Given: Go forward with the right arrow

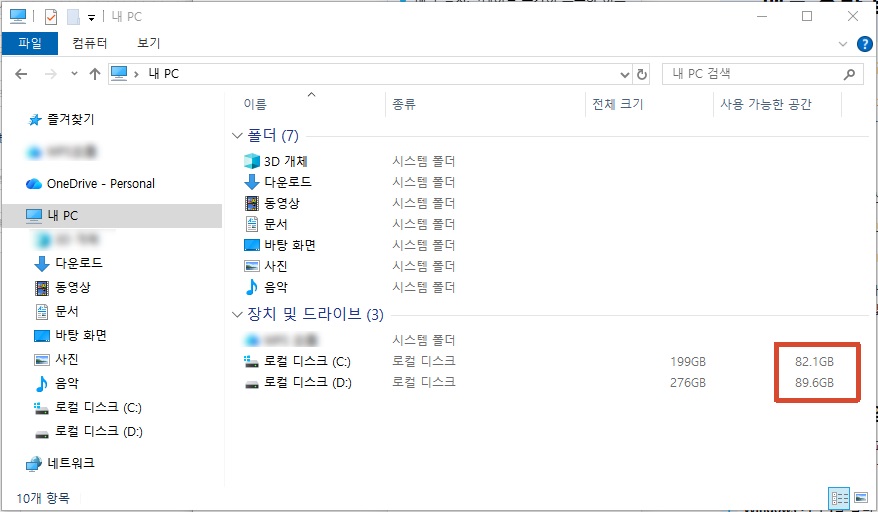Looking at the screenshot, I should pyautogui.click(x=50, y=74).
